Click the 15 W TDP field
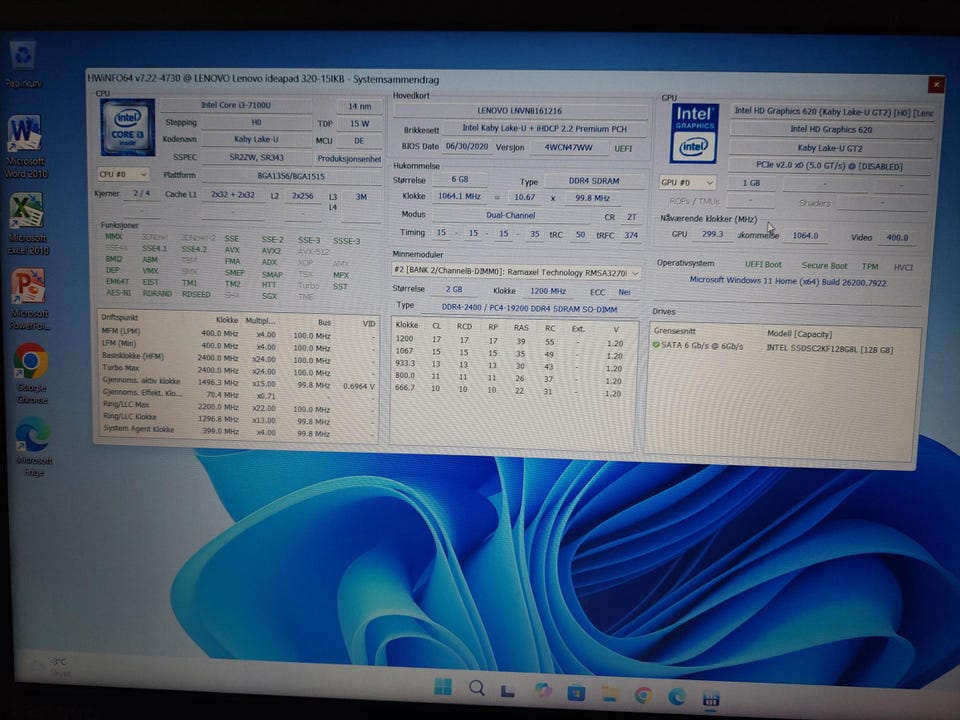The width and height of the screenshot is (960, 720). pyautogui.click(x=359, y=124)
